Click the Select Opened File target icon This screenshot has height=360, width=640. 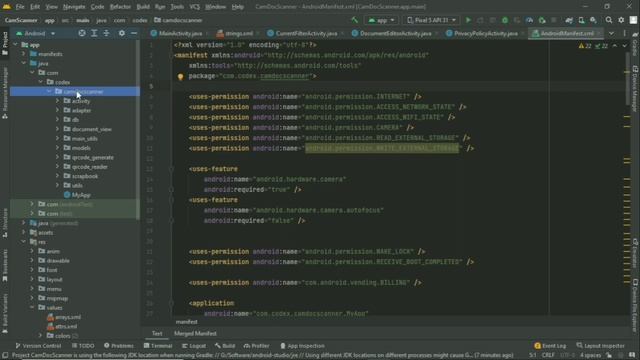pos(82,33)
